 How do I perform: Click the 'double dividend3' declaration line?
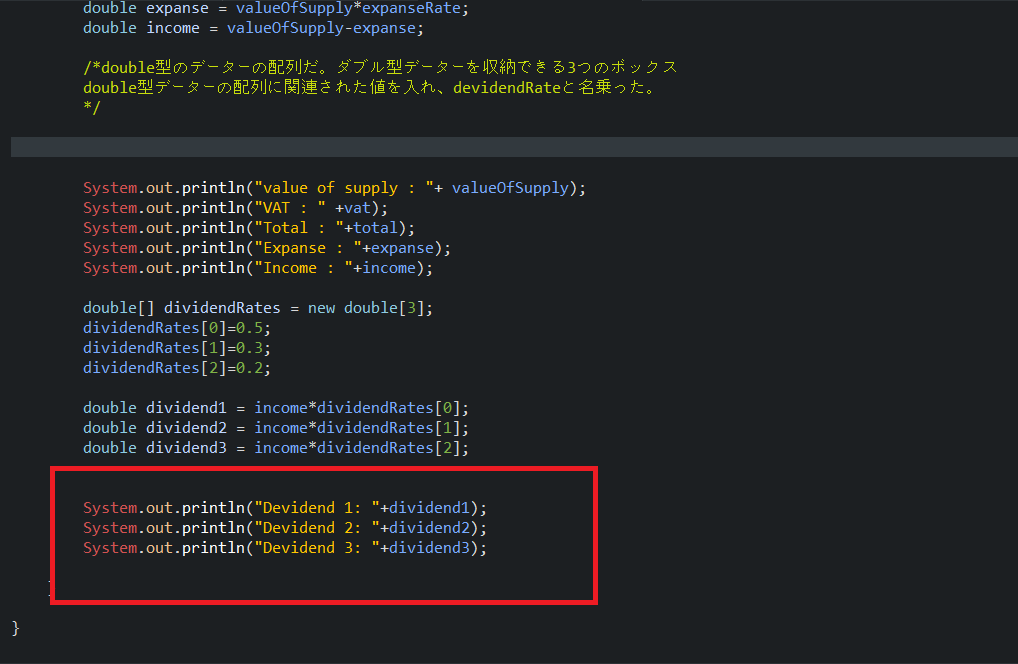(276, 448)
